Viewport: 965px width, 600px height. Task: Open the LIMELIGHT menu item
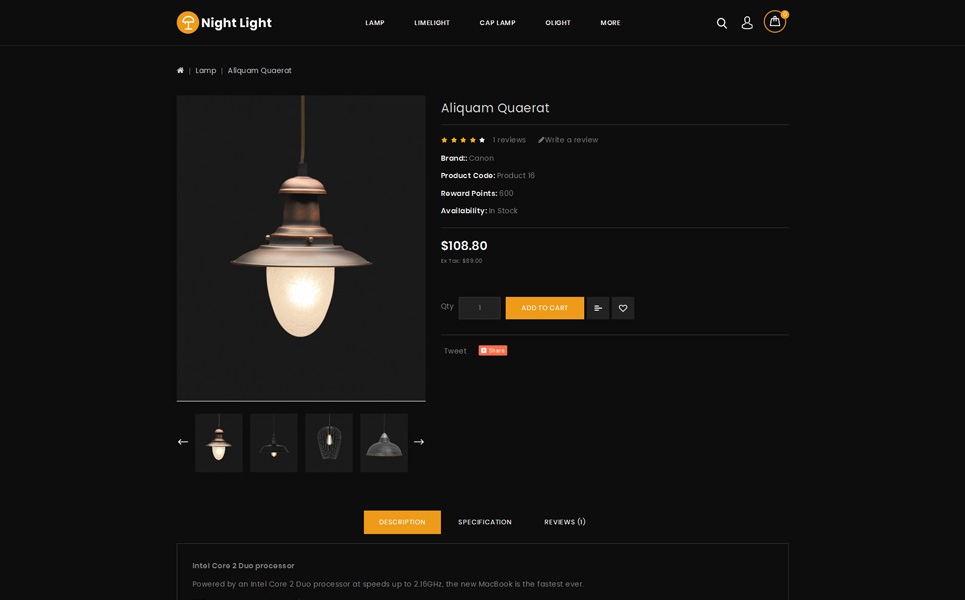[432, 23]
